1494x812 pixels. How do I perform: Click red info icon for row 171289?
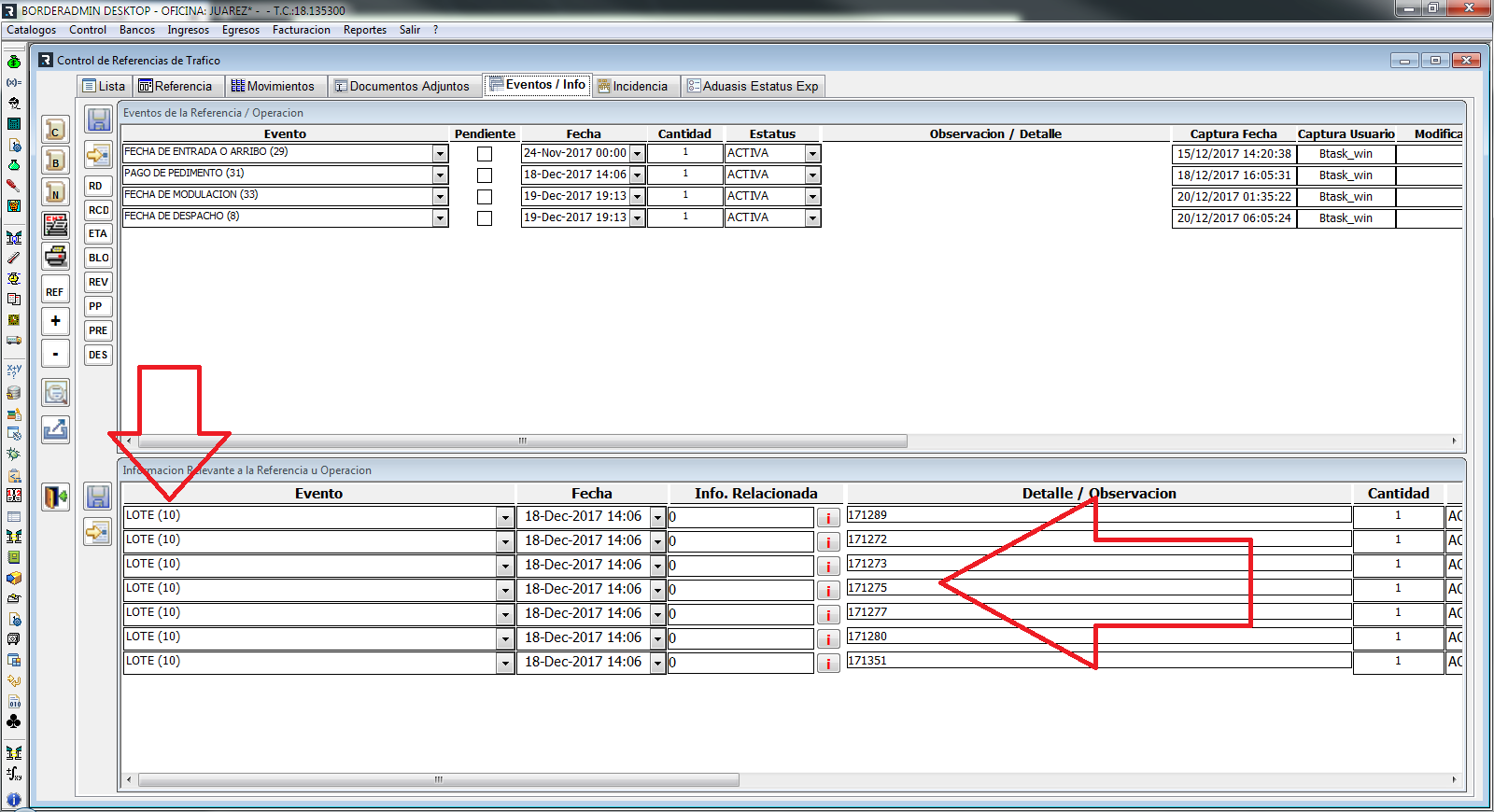click(x=828, y=518)
